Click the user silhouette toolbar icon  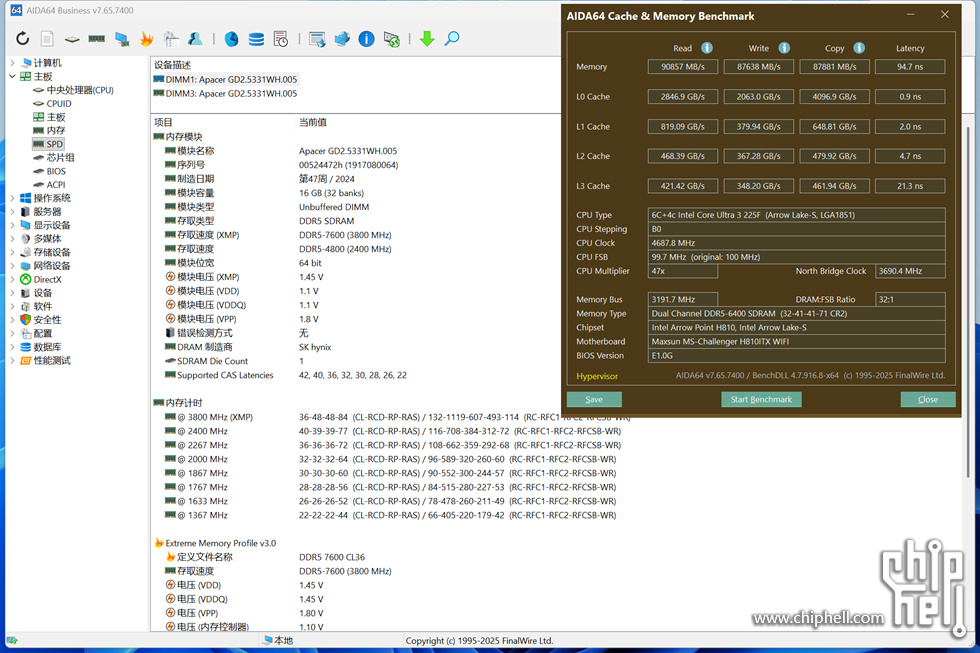pyautogui.click(x=195, y=39)
